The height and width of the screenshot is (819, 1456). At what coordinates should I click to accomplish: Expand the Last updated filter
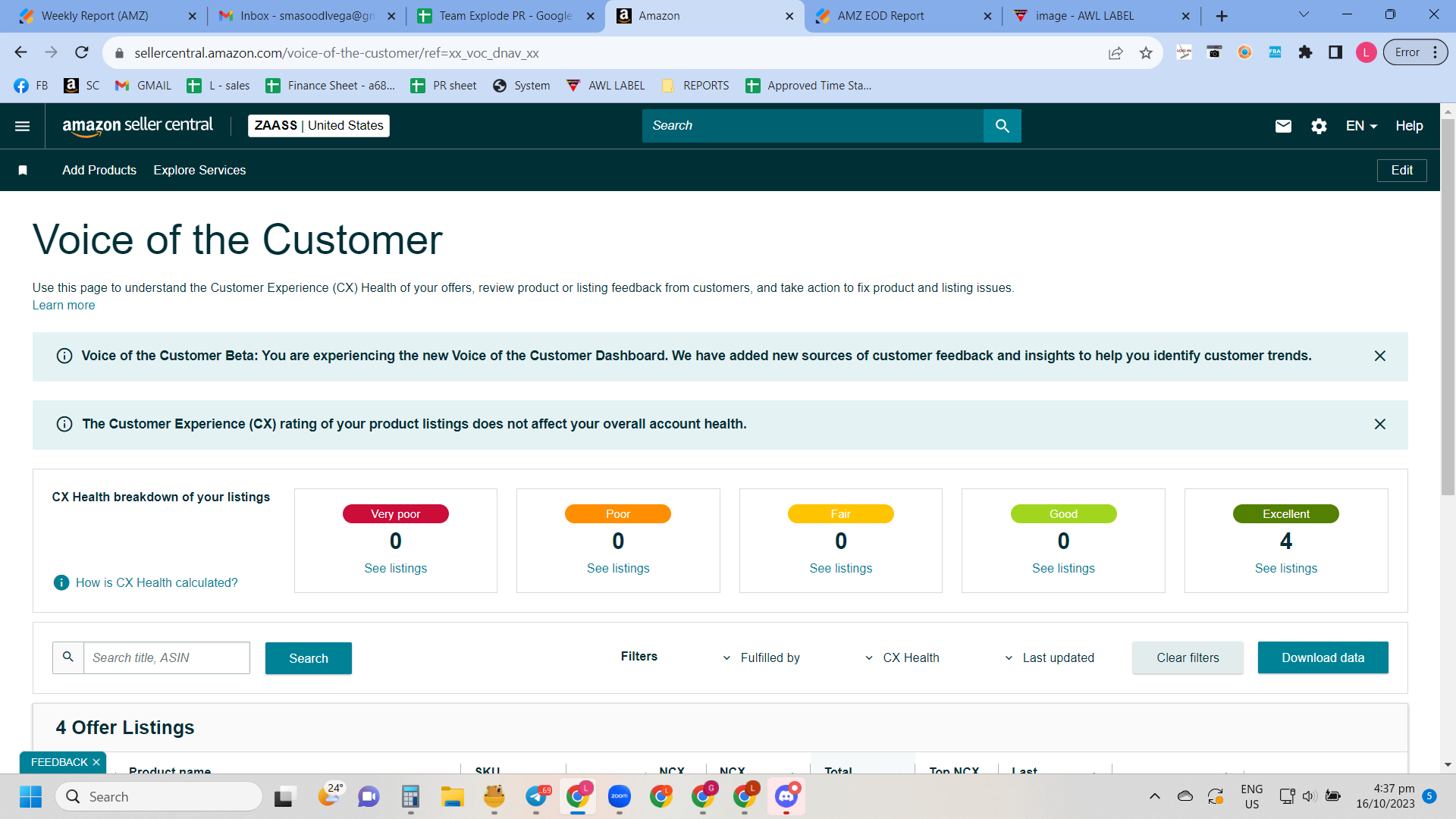(x=1050, y=657)
